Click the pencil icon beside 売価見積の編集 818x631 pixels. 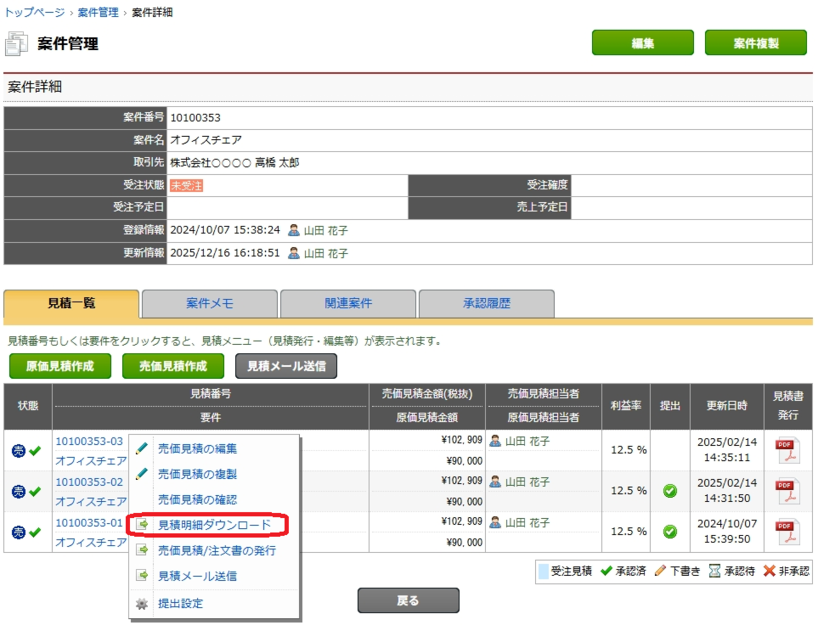pos(141,447)
